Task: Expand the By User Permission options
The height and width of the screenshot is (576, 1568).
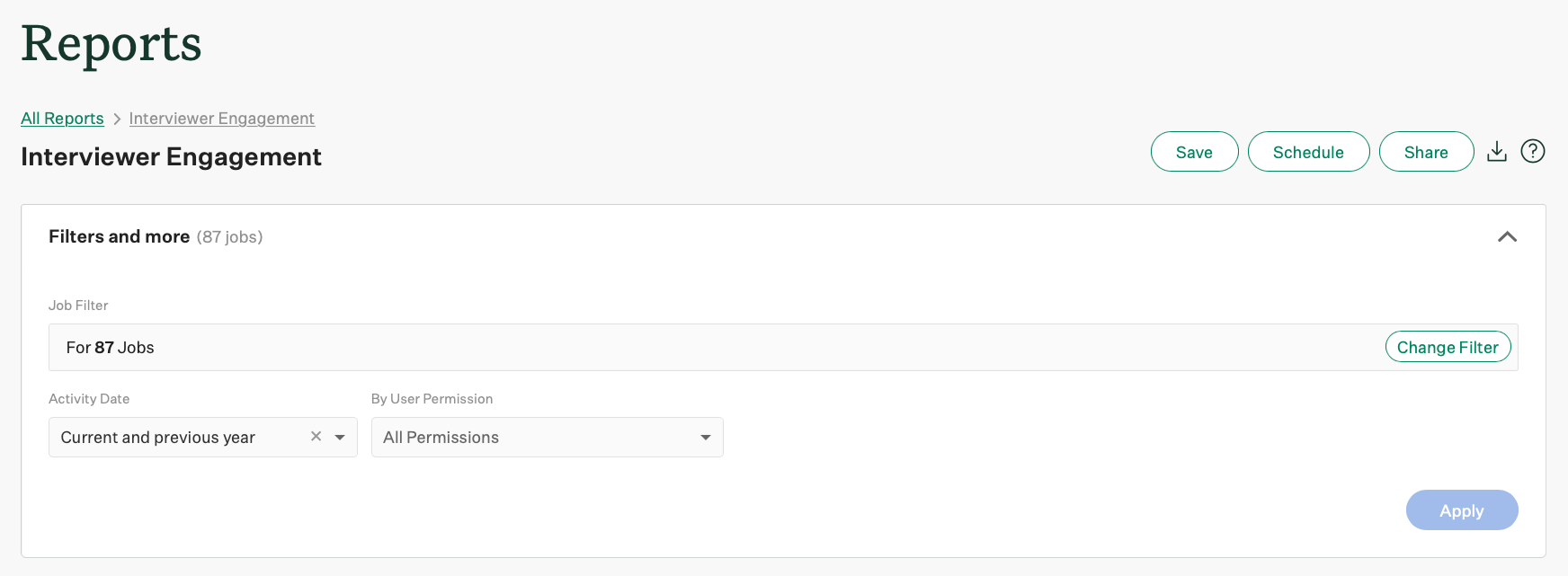Action: [x=705, y=437]
